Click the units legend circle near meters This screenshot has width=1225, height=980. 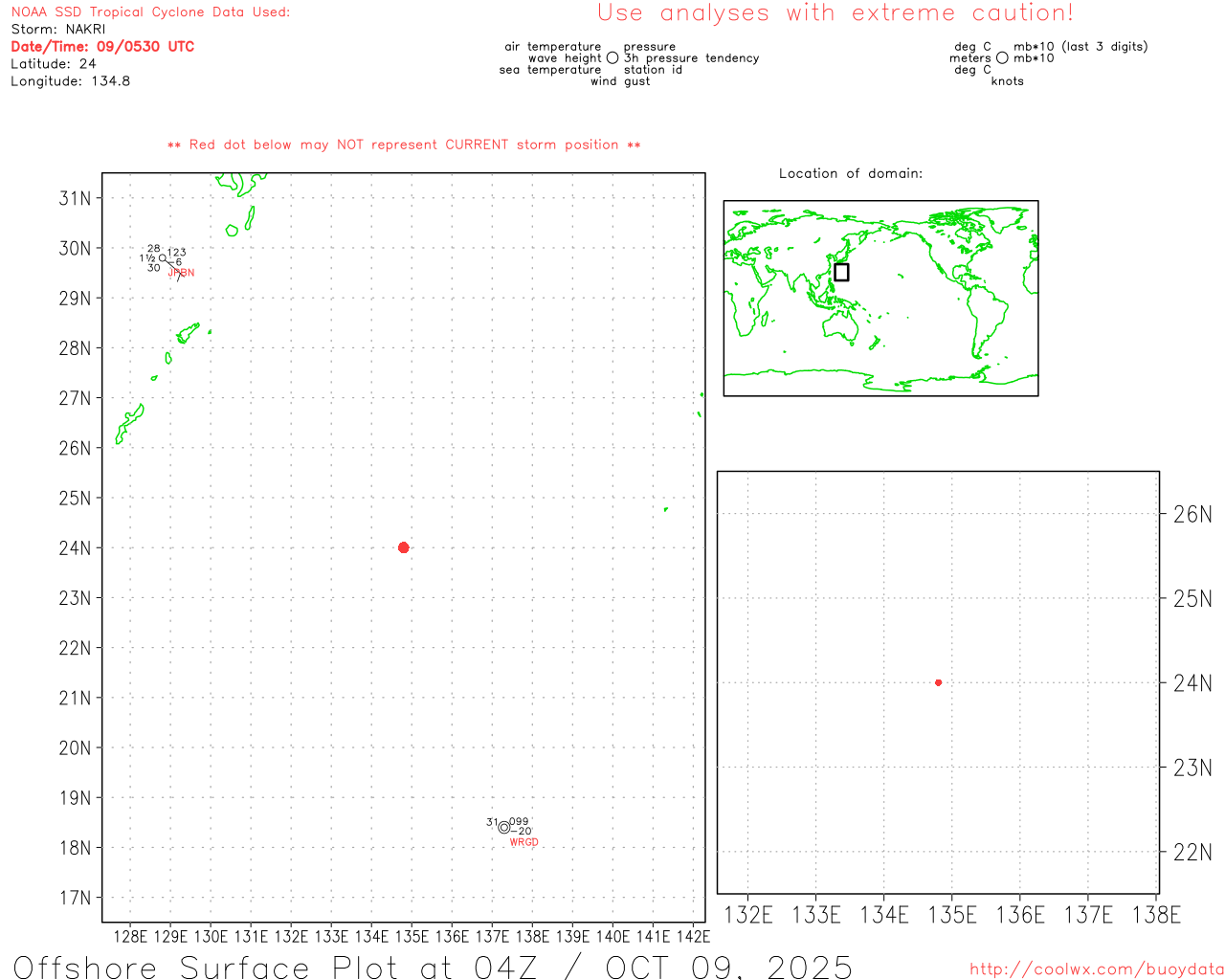click(1002, 58)
